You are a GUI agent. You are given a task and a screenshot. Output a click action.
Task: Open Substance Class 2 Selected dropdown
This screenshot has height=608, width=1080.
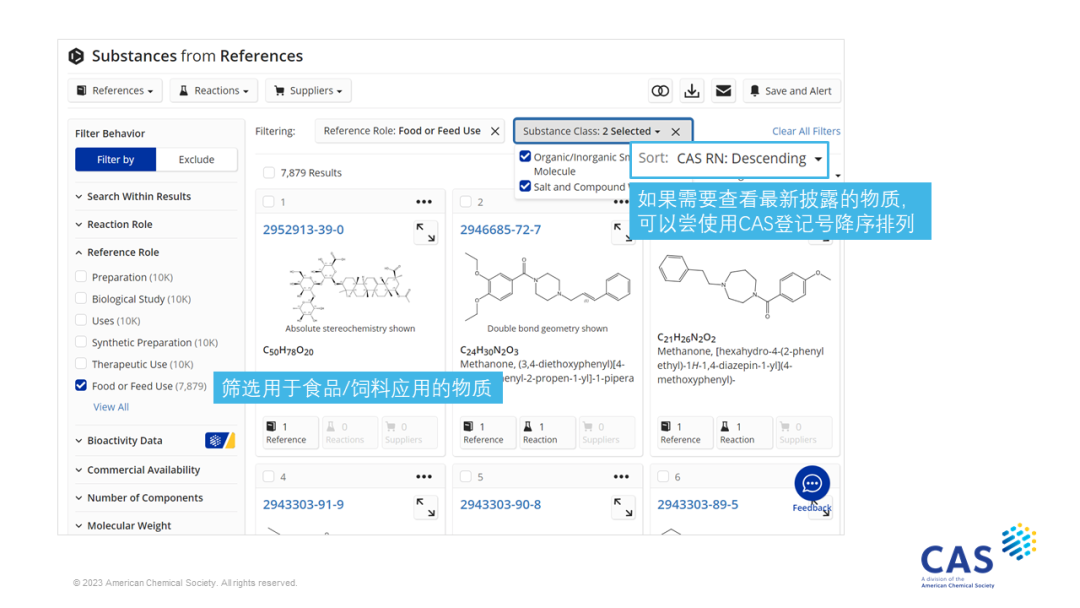[591, 132]
